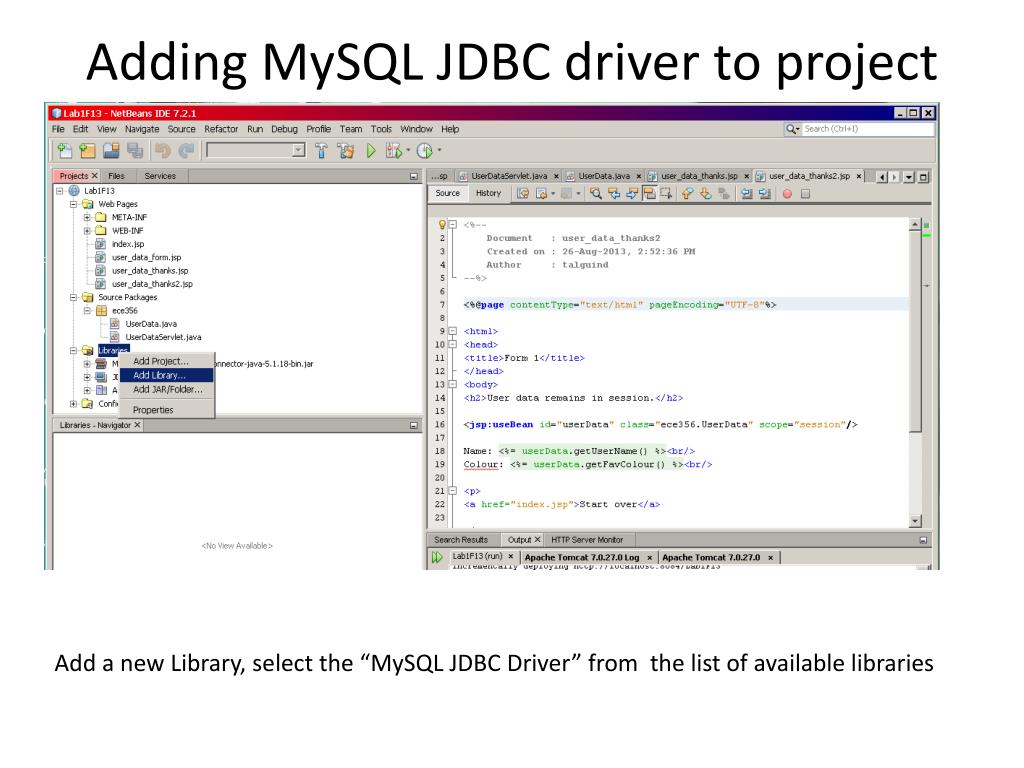Click the Debug Project toolbar icon

click(x=393, y=151)
